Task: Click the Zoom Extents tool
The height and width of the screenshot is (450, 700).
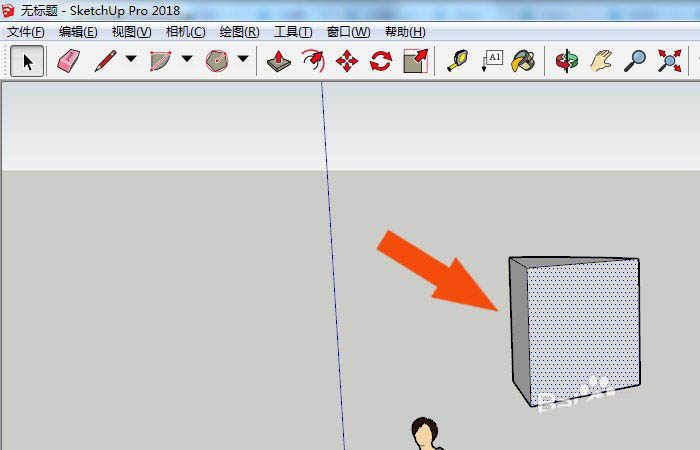Action: pyautogui.click(x=669, y=61)
